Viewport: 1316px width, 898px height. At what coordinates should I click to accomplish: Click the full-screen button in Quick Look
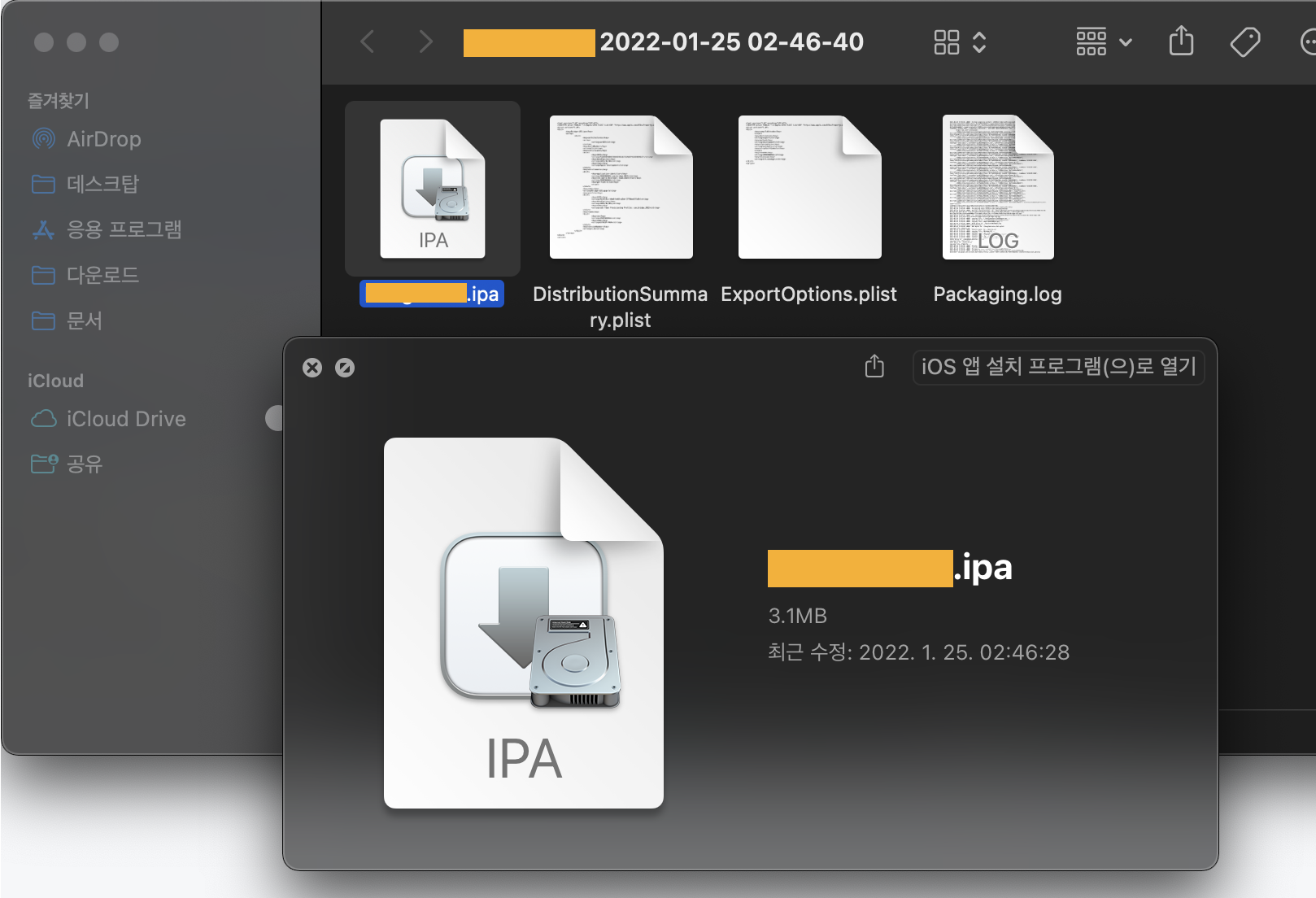(x=345, y=368)
